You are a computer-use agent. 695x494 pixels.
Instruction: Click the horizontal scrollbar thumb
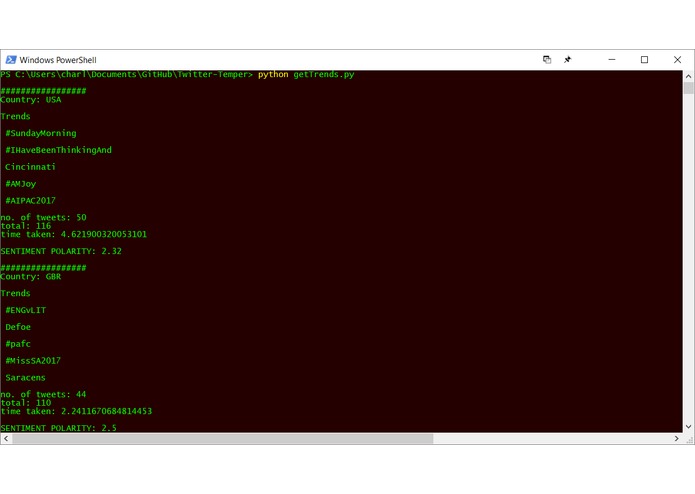pos(223,439)
